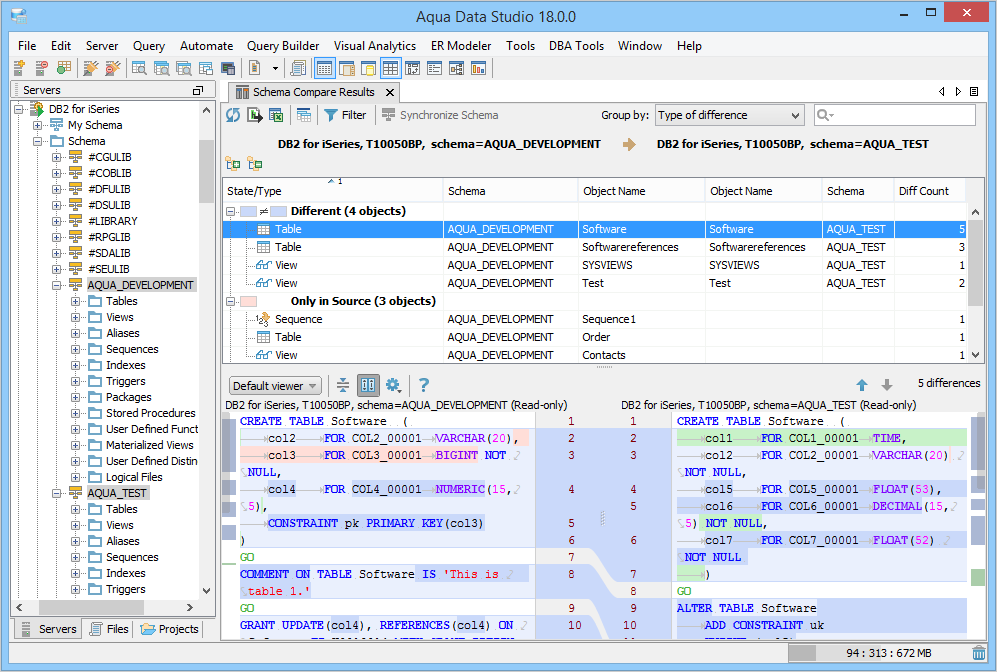Image resolution: width=997 pixels, height=672 pixels.
Task: Collapse the Different (4 objects) group
Action: click(x=231, y=211)
